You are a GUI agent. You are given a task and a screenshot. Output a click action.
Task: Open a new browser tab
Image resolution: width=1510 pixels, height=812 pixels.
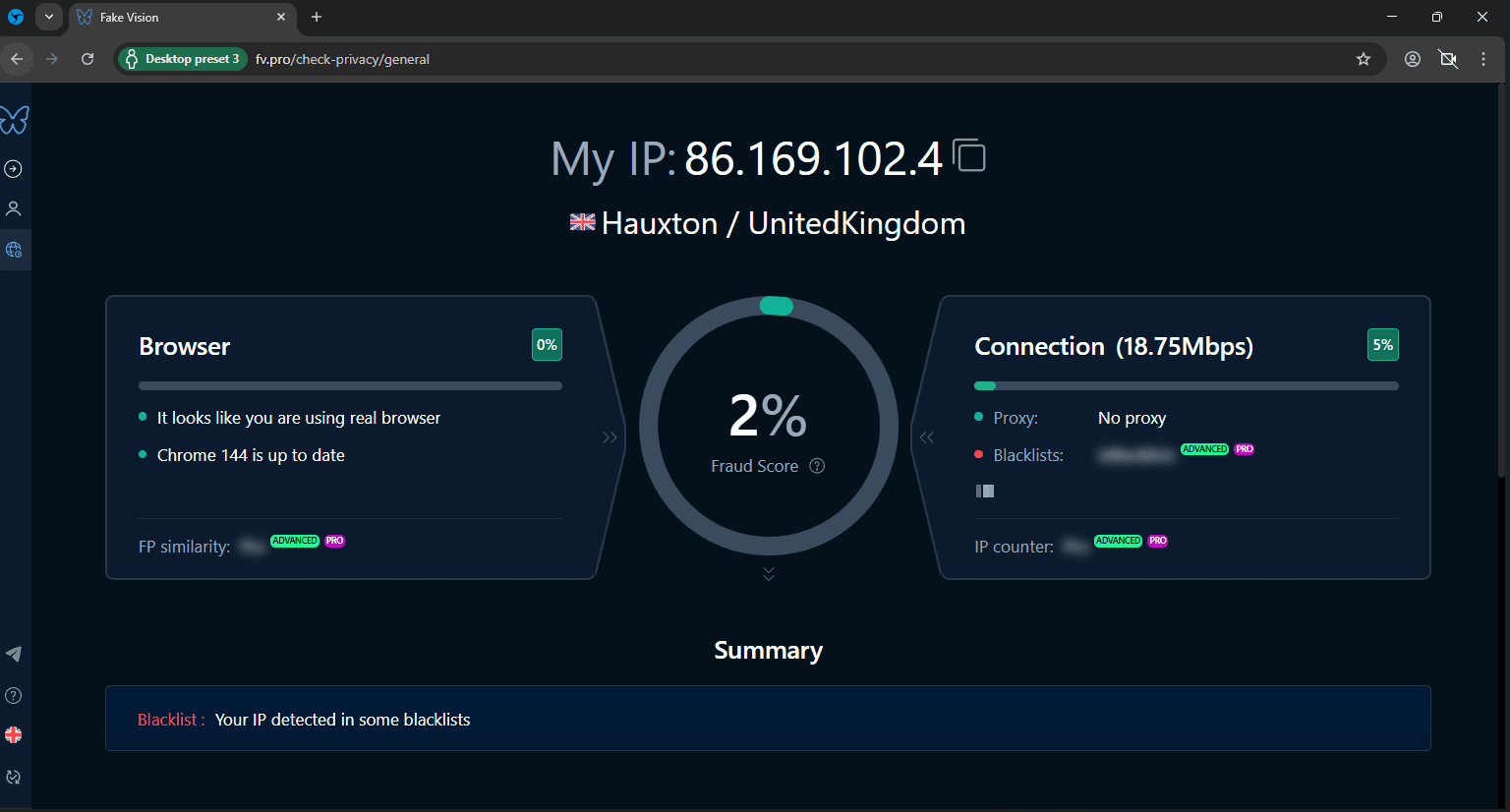coord(317,17)
